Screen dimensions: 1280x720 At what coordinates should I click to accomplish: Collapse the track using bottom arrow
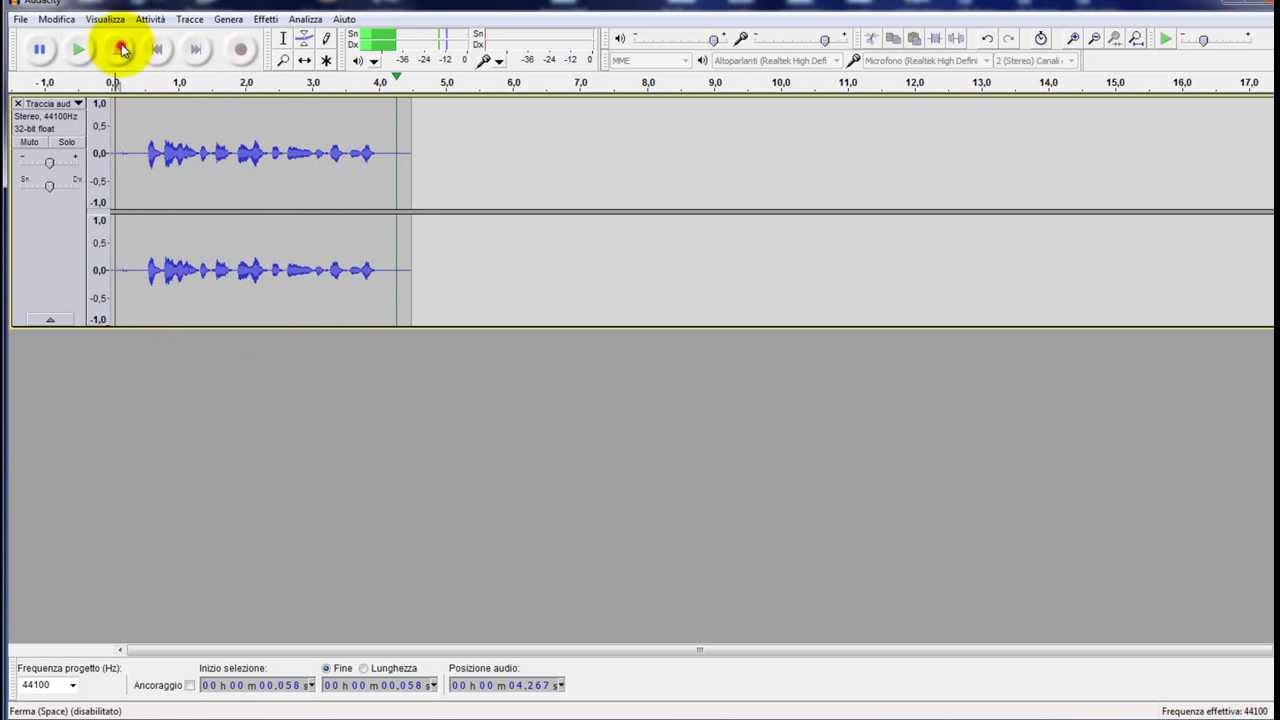49,319
